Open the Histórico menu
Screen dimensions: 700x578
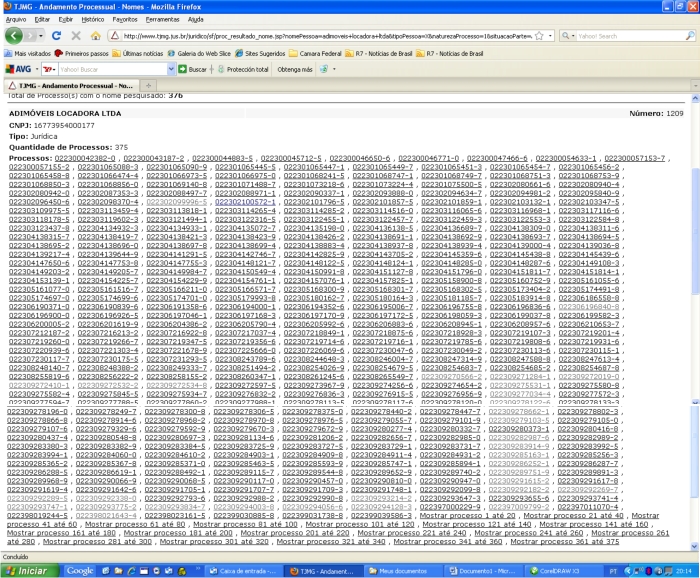[x=92, y=20]
